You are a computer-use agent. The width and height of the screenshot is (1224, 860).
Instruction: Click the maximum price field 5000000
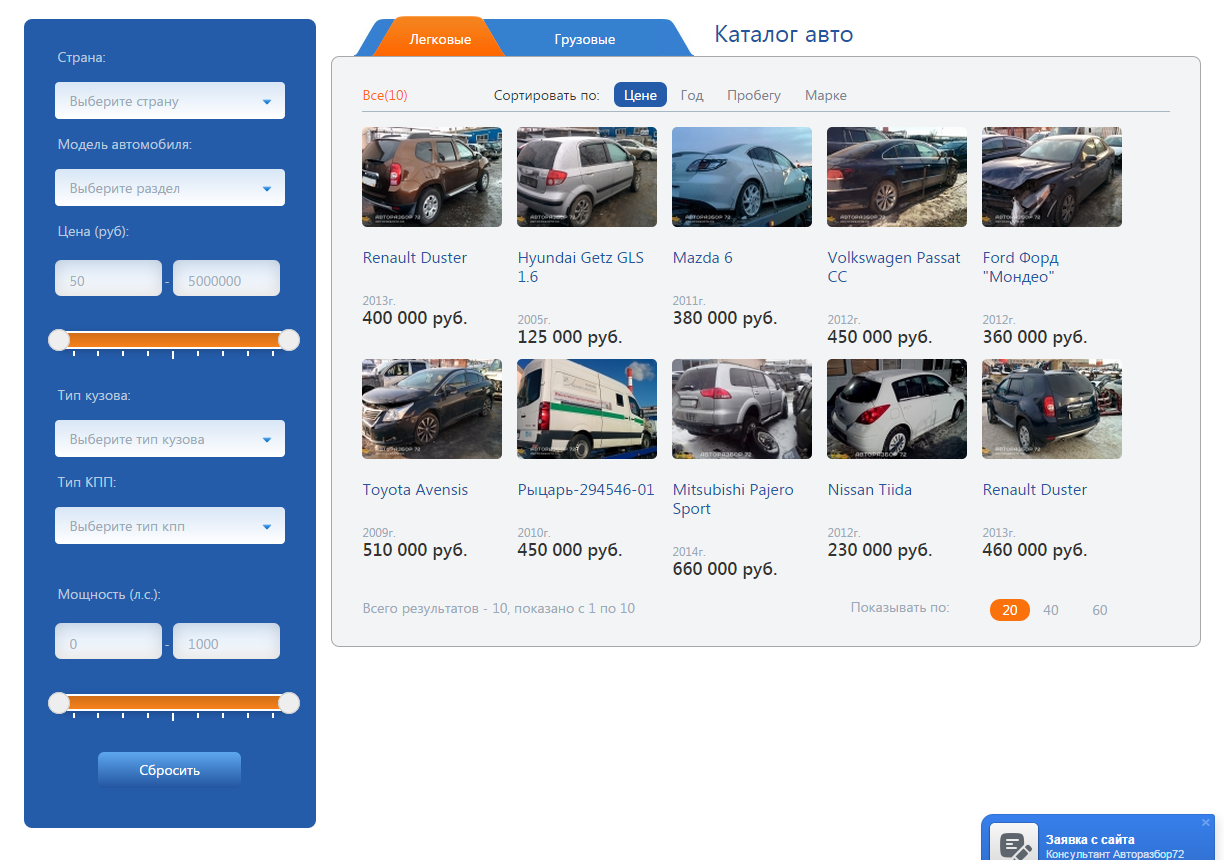226,279
